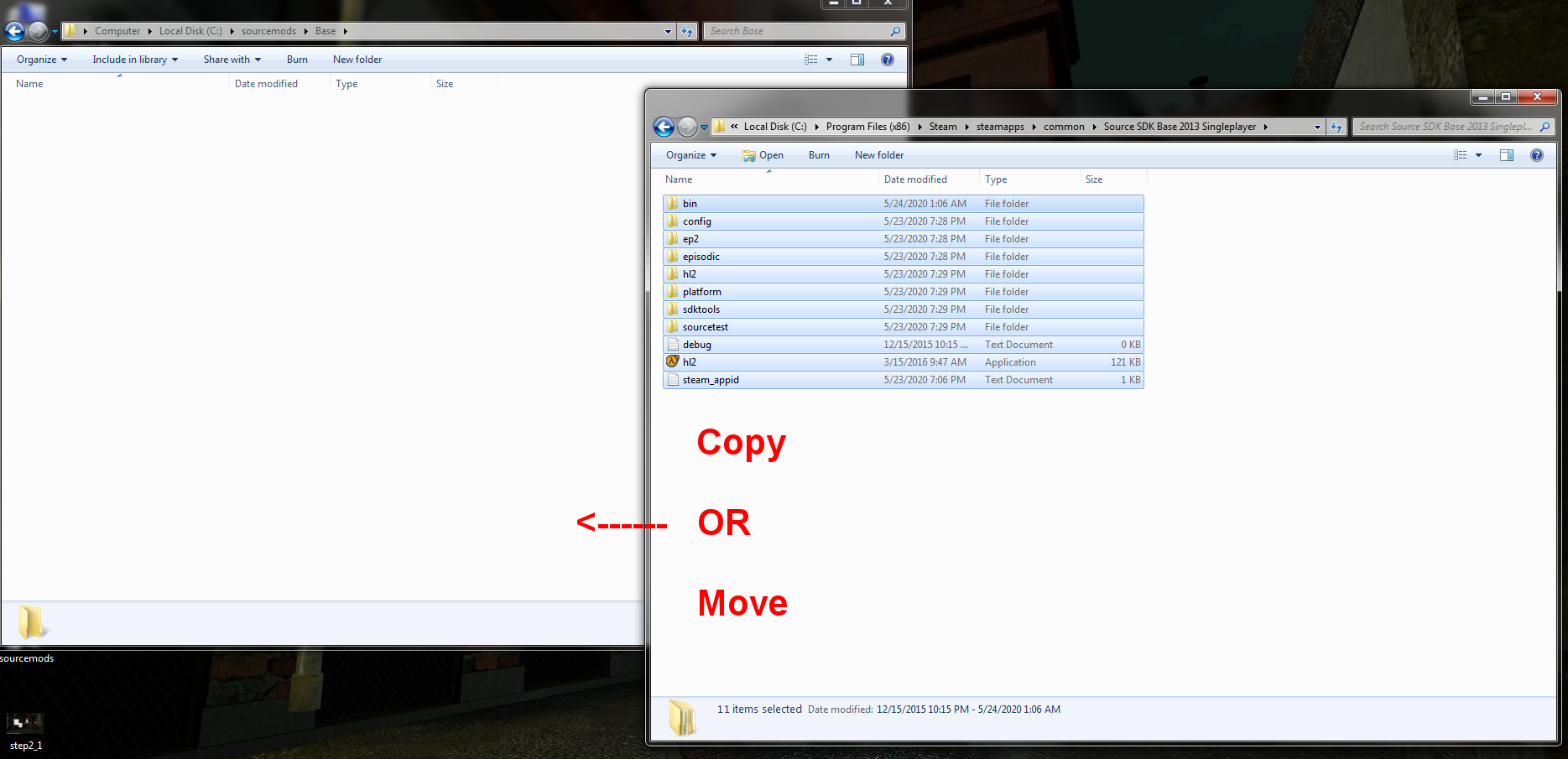Viewport: 1568px width, 759px height.
Task: Select the bin folder icon
Action: [673, 204]
